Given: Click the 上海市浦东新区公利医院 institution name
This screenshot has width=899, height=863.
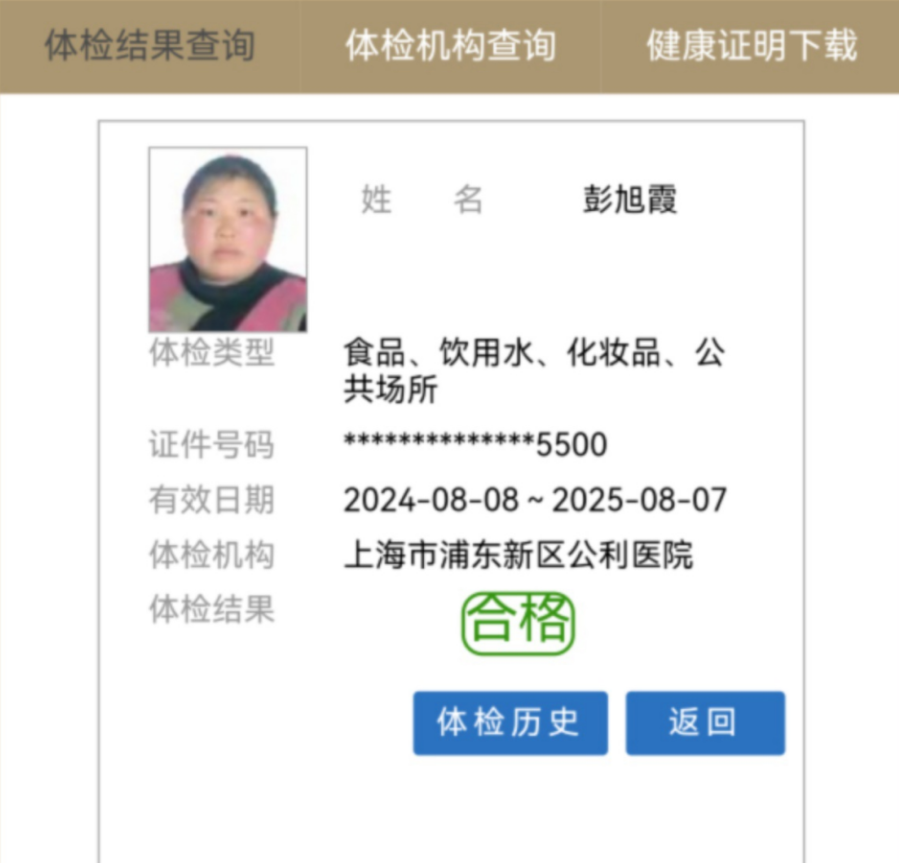Looking at the screenshot, I should (x=519, y=555).
